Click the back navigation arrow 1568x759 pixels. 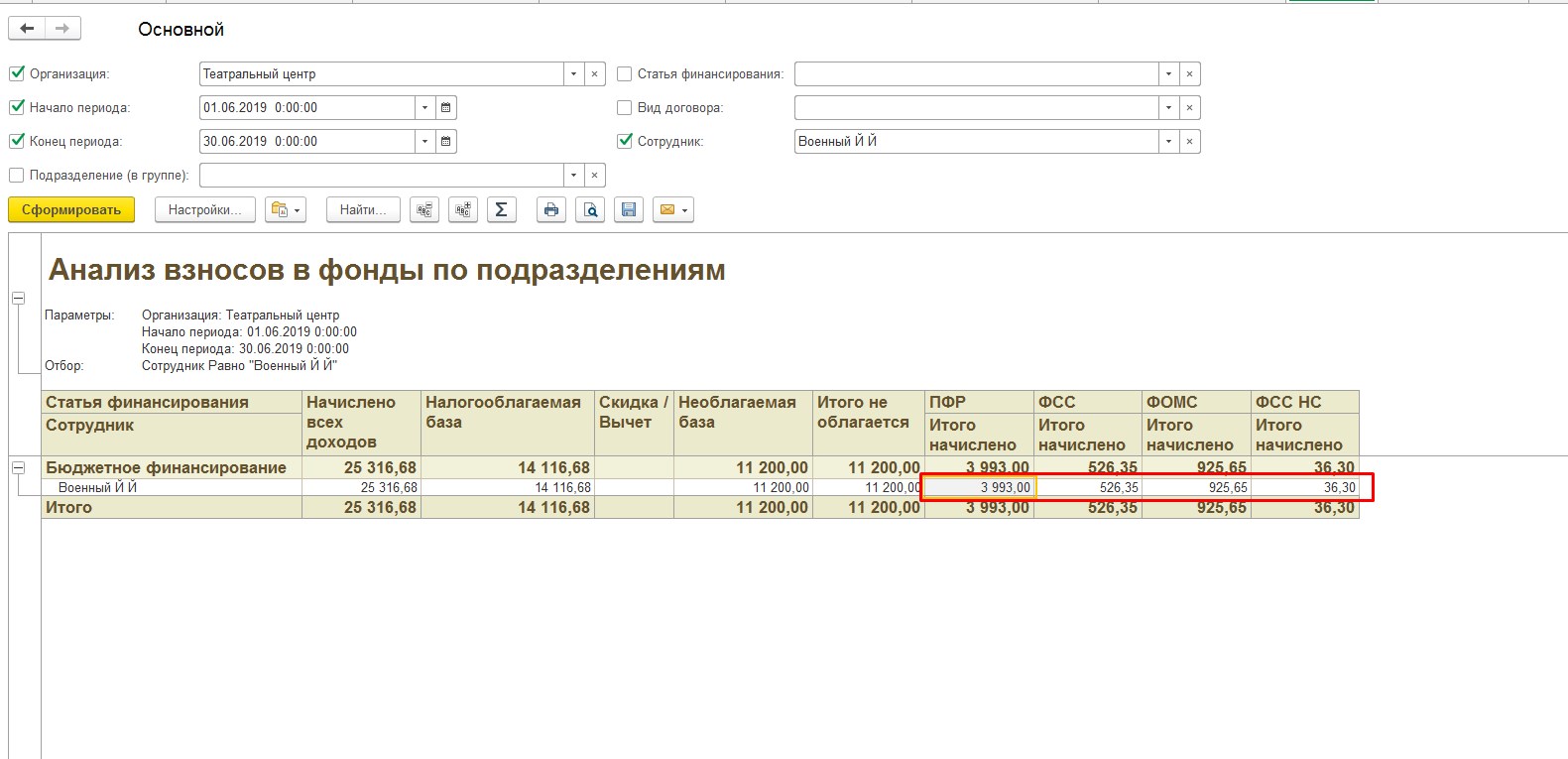tap(27, 29)
